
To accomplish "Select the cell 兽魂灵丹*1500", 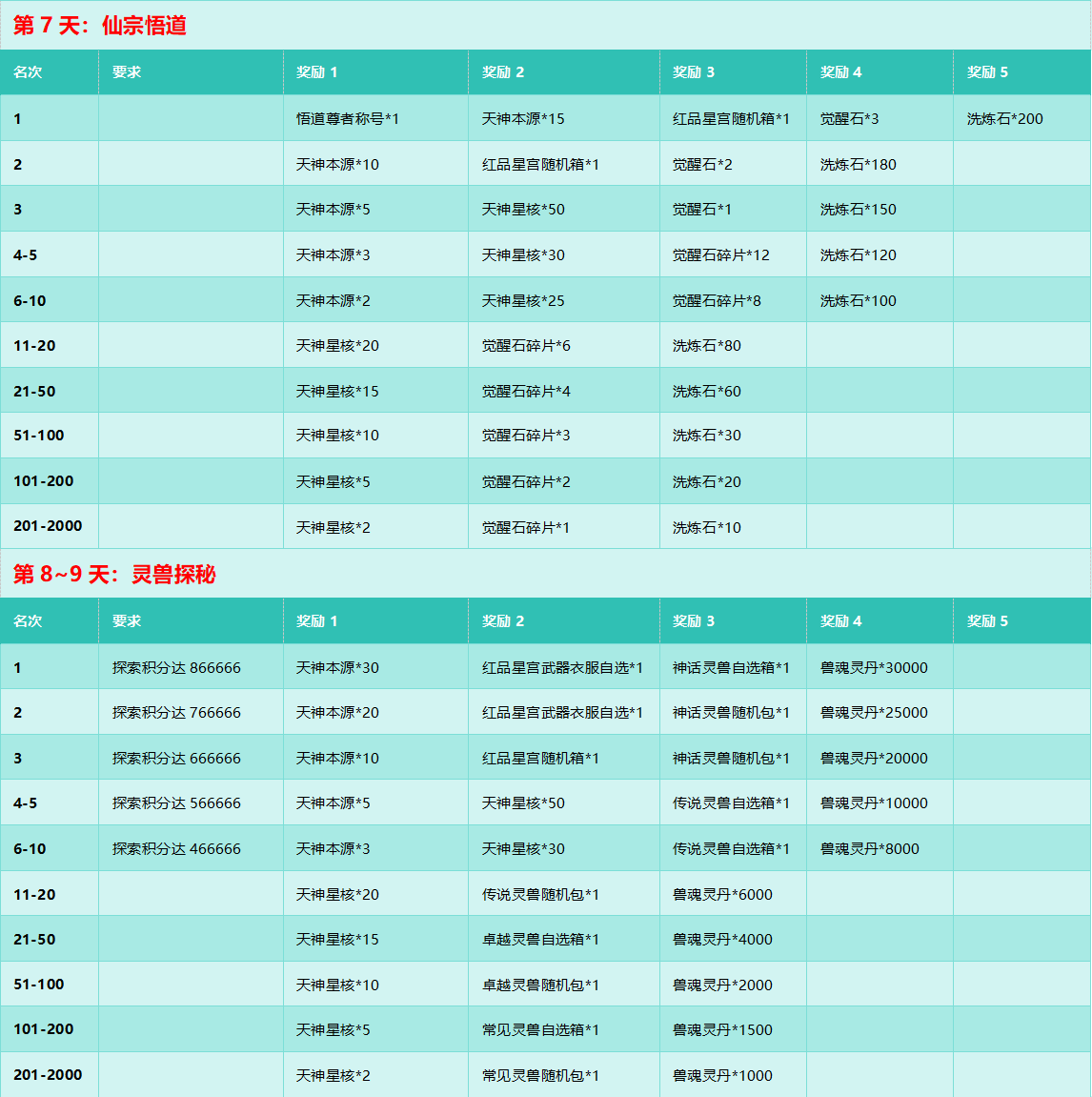I will click(x=733, y=1029).
